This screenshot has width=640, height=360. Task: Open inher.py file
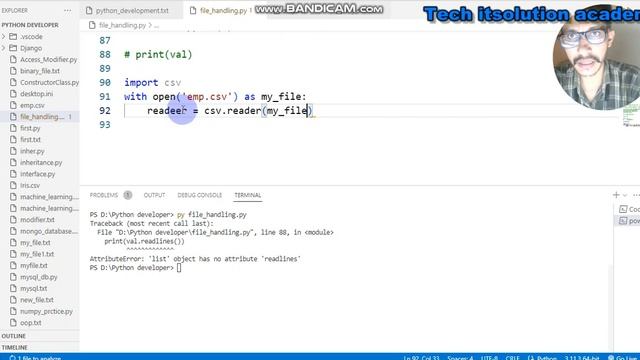pyautogui.click(x=32, y=151)
